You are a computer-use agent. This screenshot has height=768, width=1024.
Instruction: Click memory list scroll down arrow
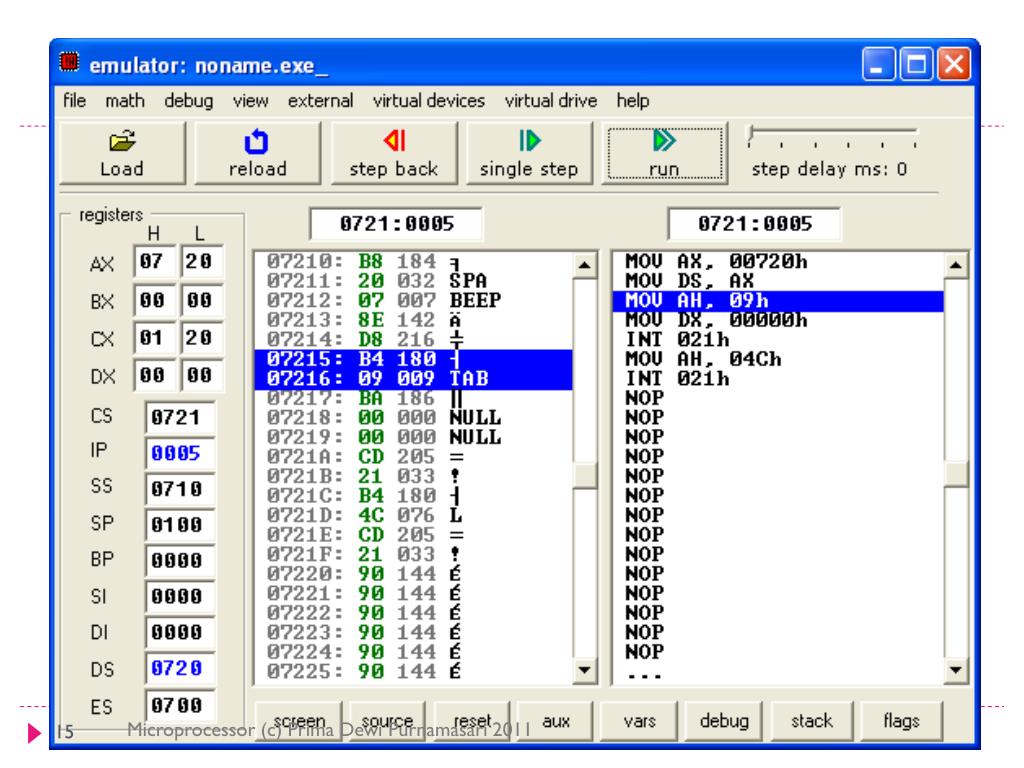coord(584,671)
